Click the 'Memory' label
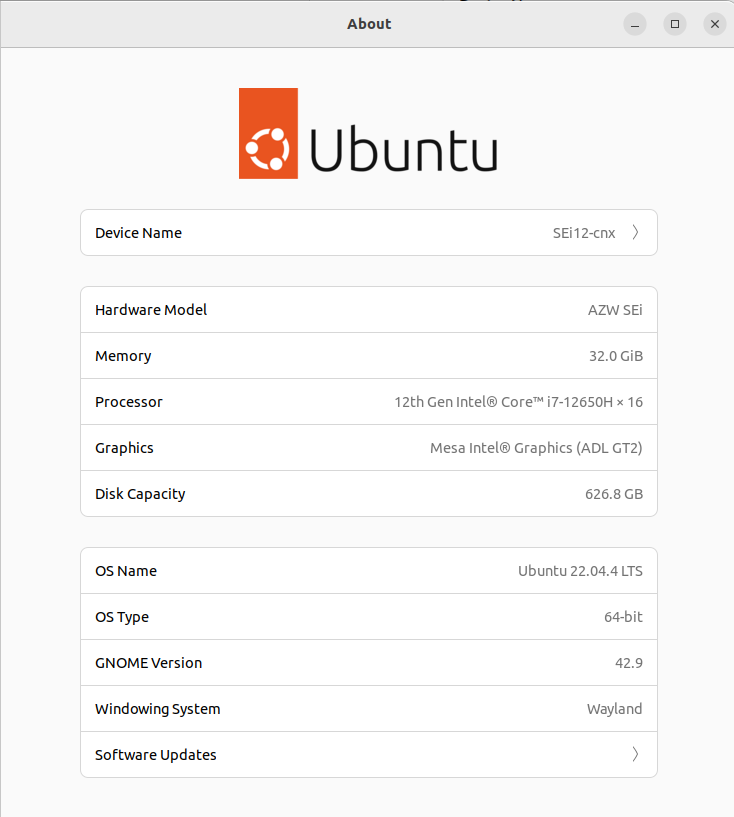 123,356
